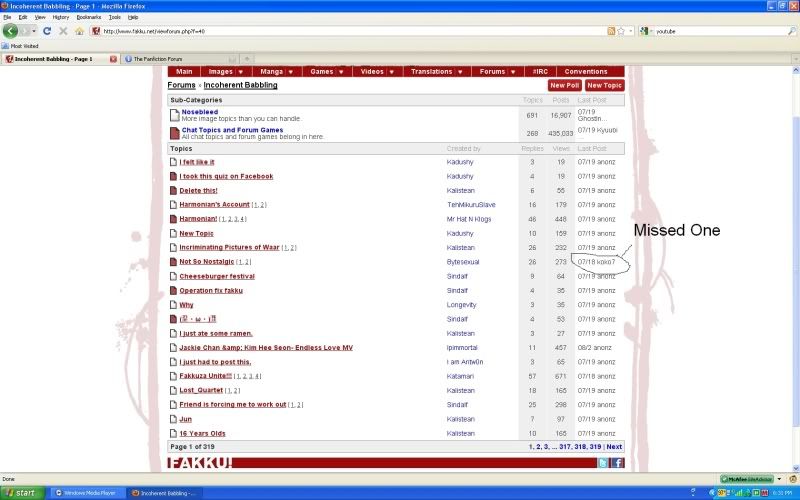Open the Tools menu

coord(115,17)
